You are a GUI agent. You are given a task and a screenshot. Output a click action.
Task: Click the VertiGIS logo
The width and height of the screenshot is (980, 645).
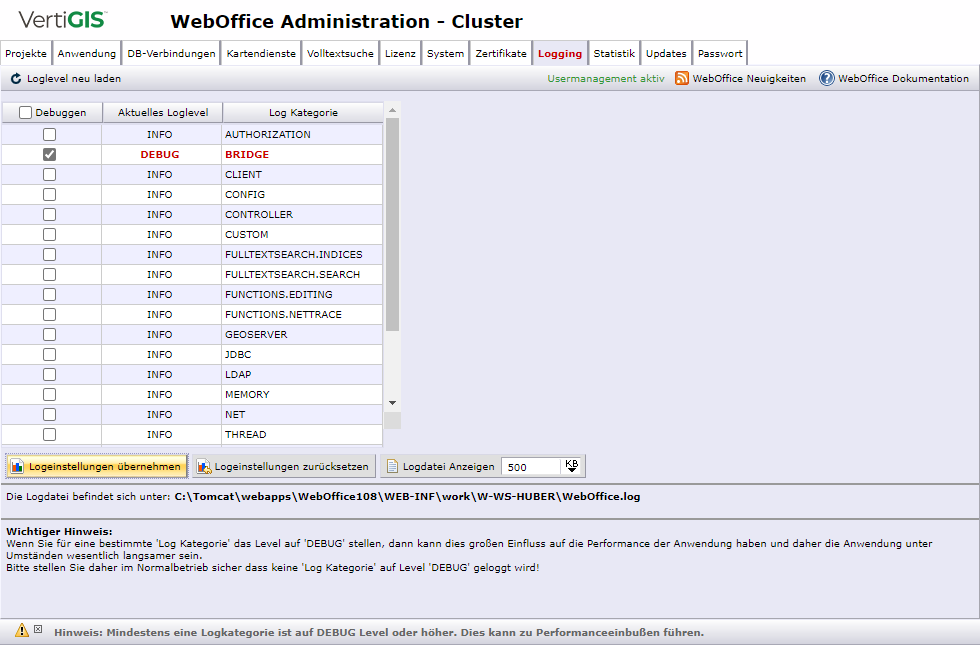62,19
